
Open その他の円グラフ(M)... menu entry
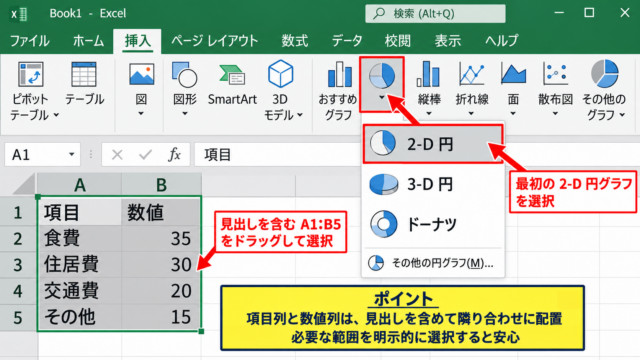coord(433,263)
